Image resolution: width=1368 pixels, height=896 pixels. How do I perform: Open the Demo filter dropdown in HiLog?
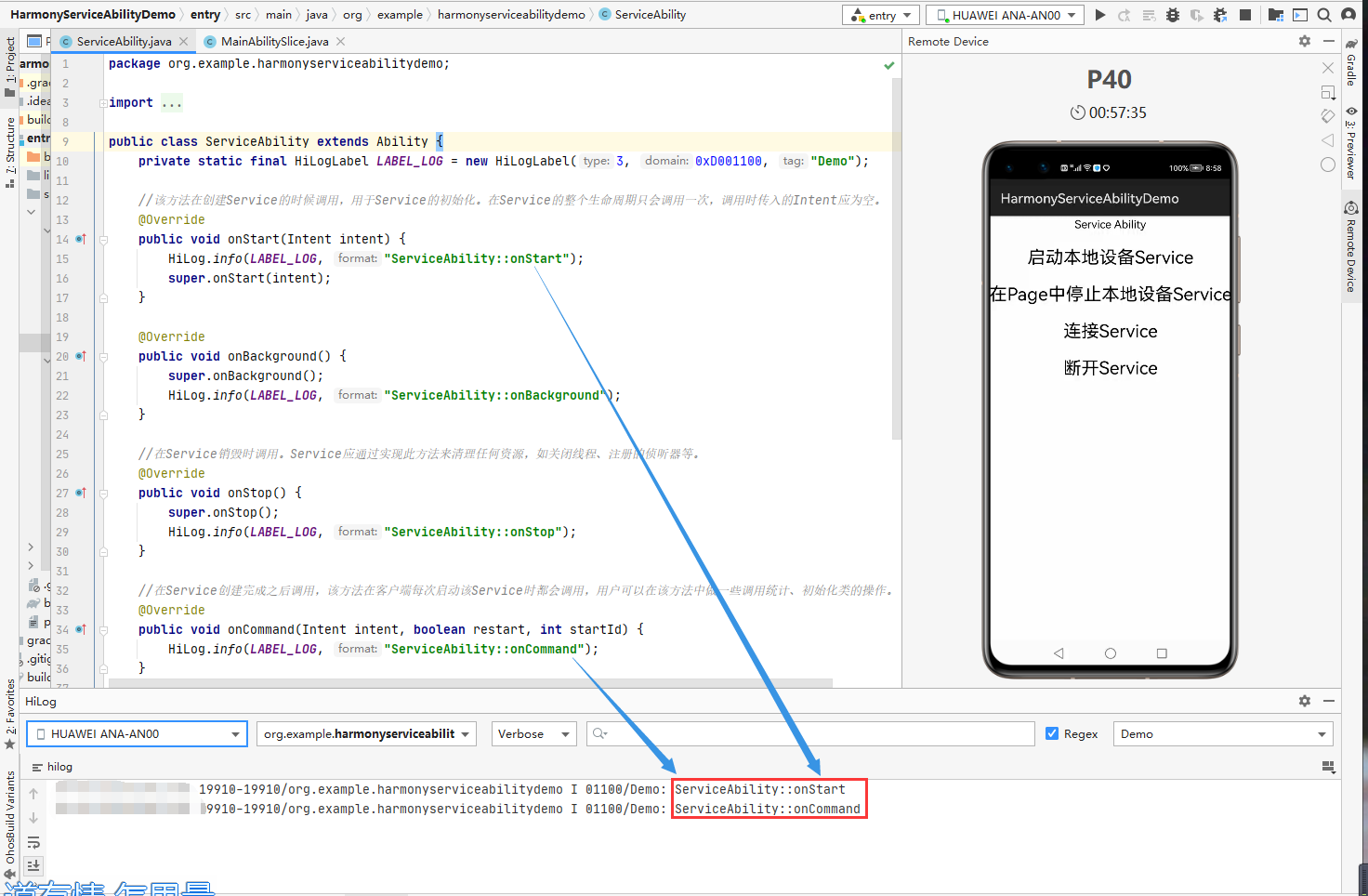point(1223,733)
